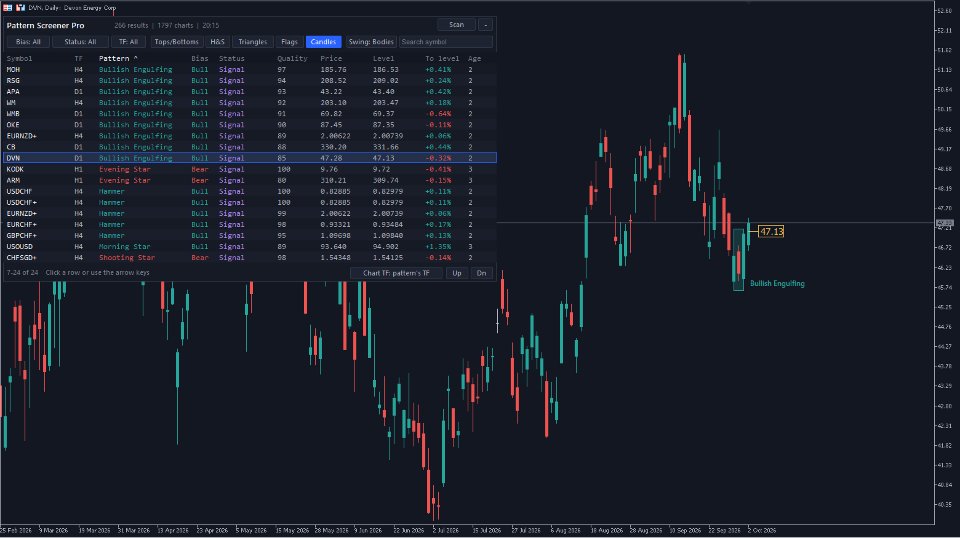Toggle the H&S pattern filter
Screen dimensions: 960x538
pyautogui.click(x=217, y=42)
